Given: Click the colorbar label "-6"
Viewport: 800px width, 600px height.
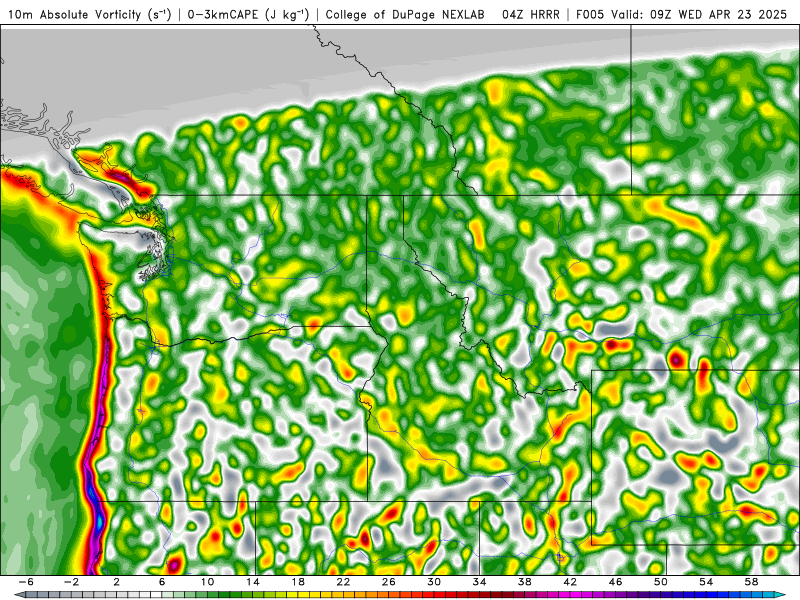Looking at the screenshot, I should click(26, 582).
